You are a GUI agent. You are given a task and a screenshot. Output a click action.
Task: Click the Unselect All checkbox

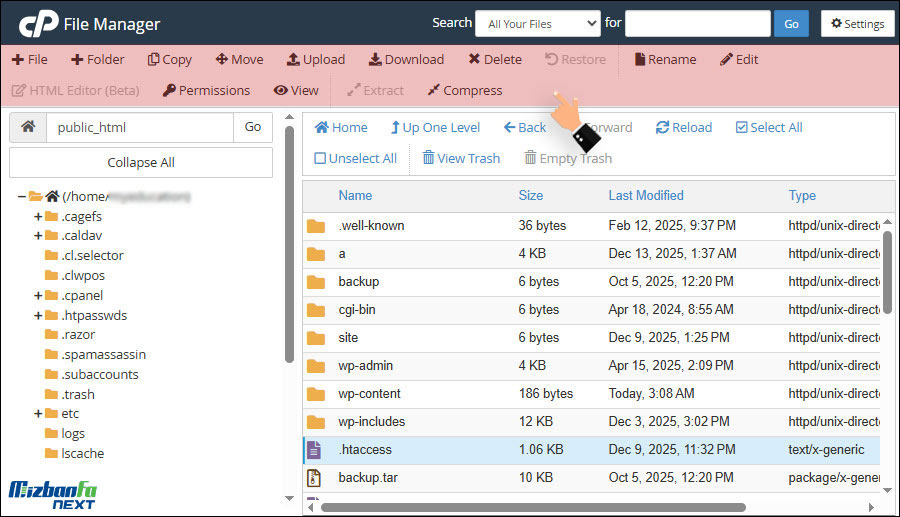tap(320, 158)
